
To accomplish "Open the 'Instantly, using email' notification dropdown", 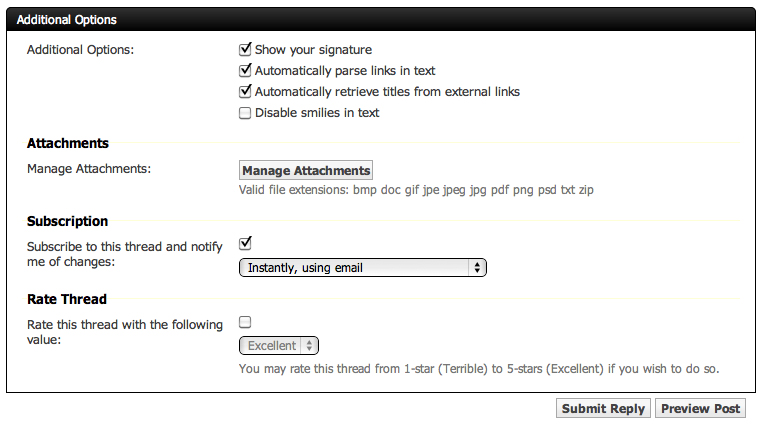I will 362,267.
